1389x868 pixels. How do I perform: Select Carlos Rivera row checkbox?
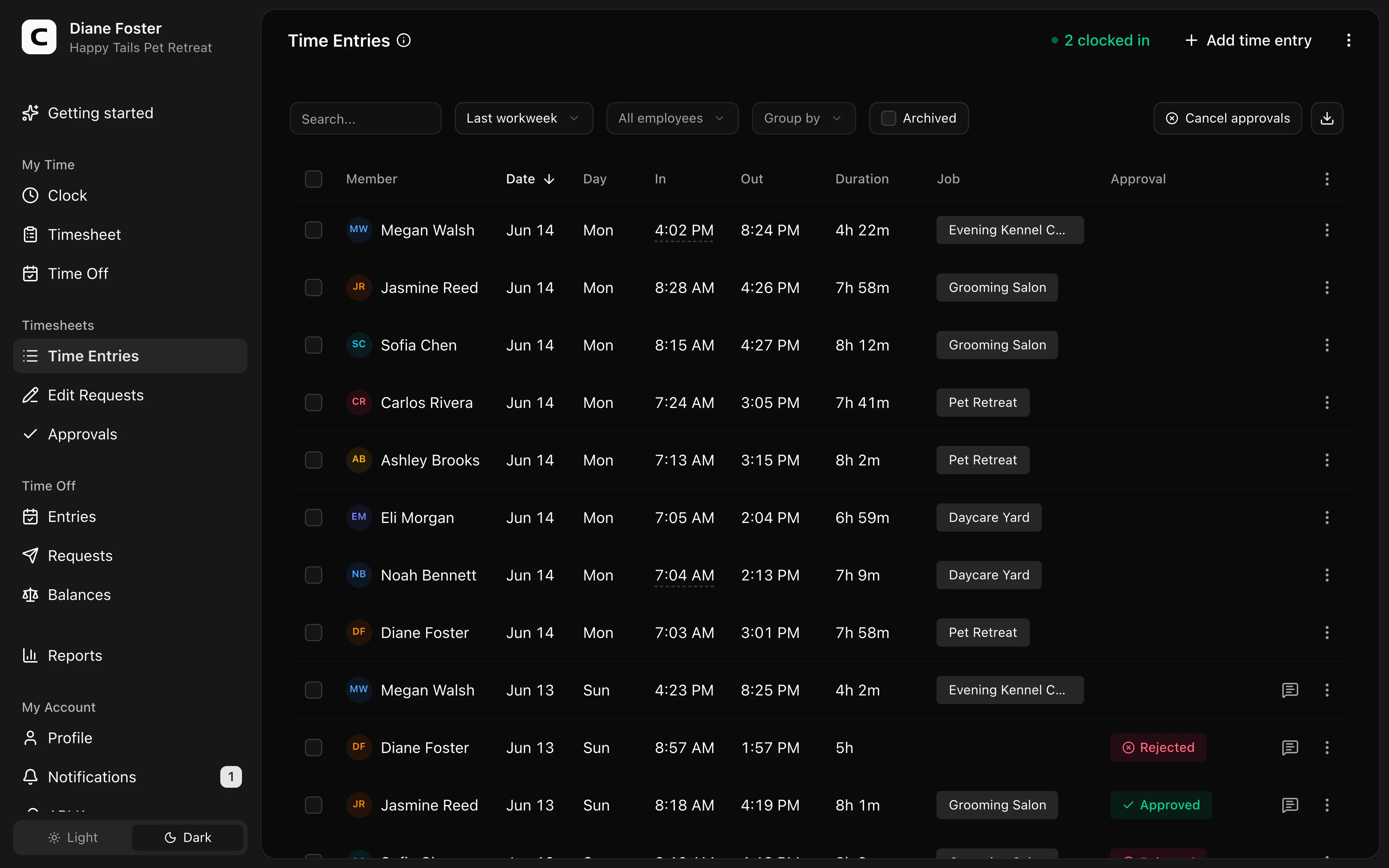click(x=313, y=403)
